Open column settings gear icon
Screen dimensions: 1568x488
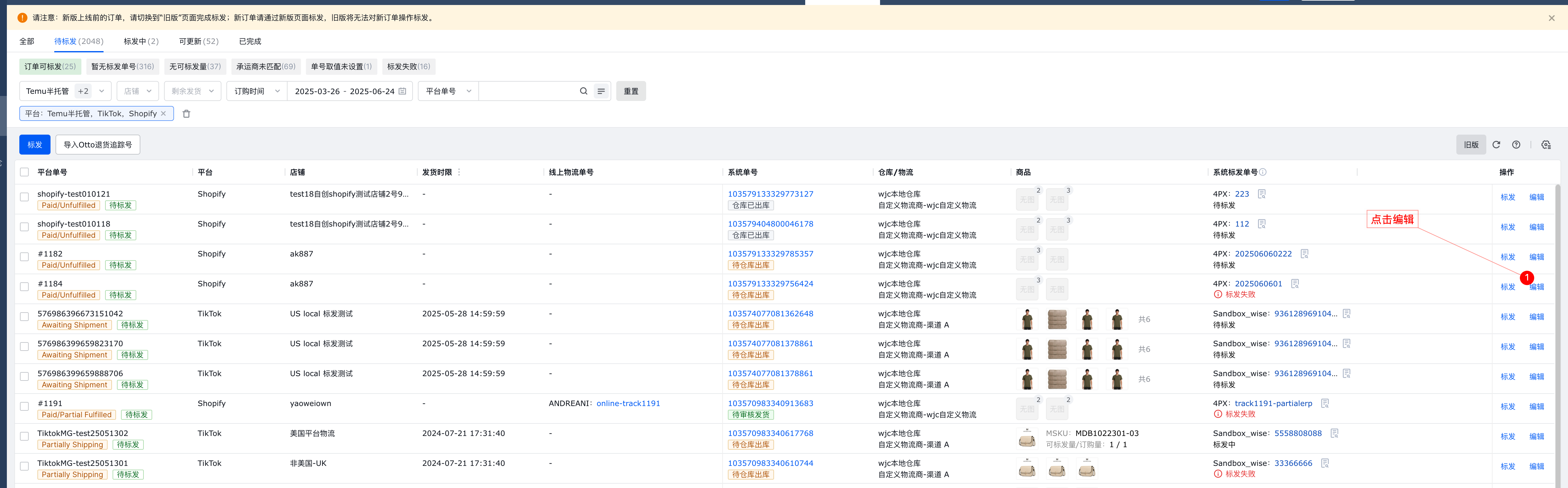pyautogui.click(x=1546, y=145)
